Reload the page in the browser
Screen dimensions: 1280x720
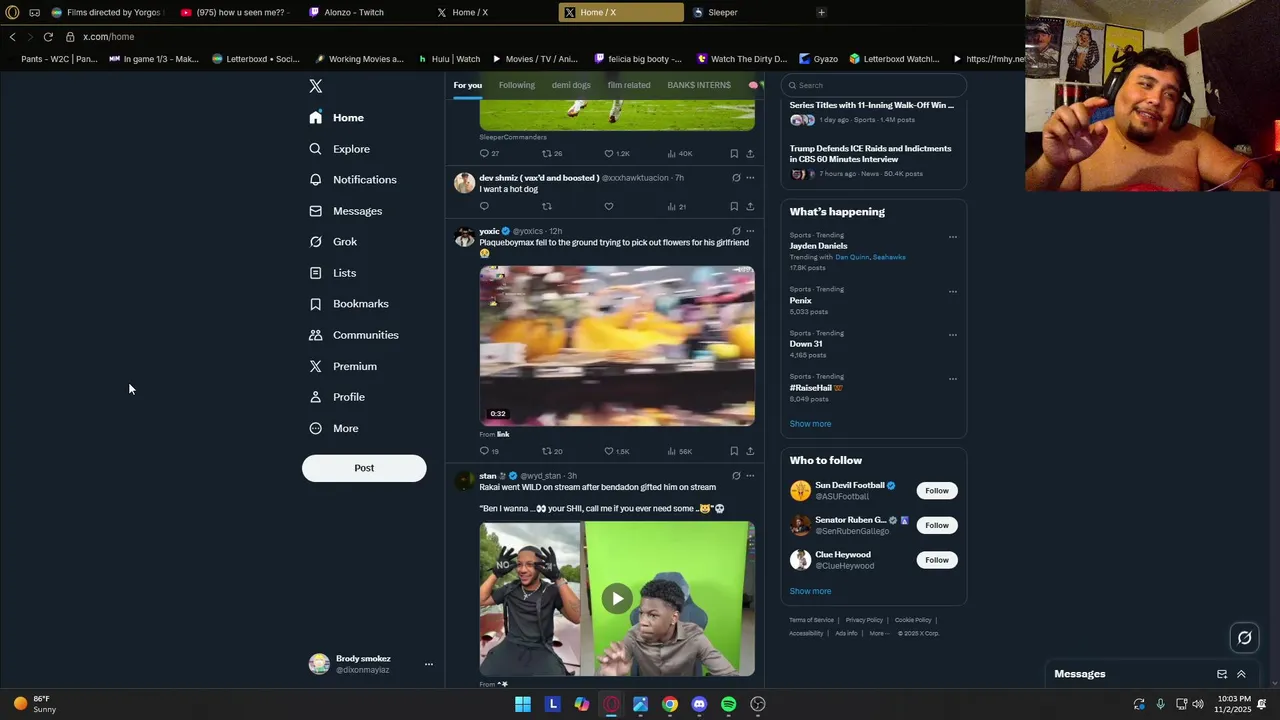pyautogui.click(x=47, y=37)
